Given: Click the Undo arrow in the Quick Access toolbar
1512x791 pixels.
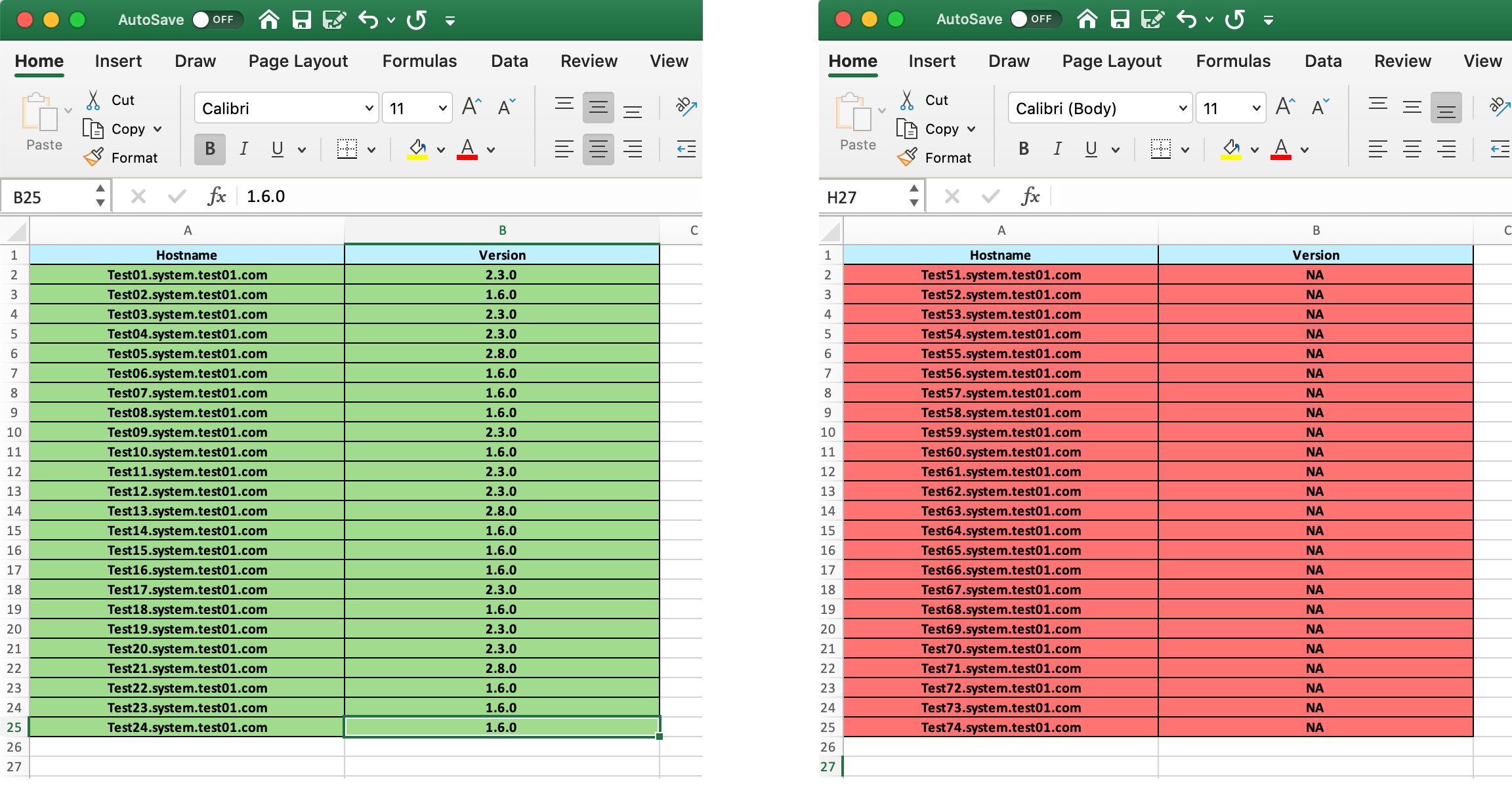Looking at the screenshot, I should (367, 20).
